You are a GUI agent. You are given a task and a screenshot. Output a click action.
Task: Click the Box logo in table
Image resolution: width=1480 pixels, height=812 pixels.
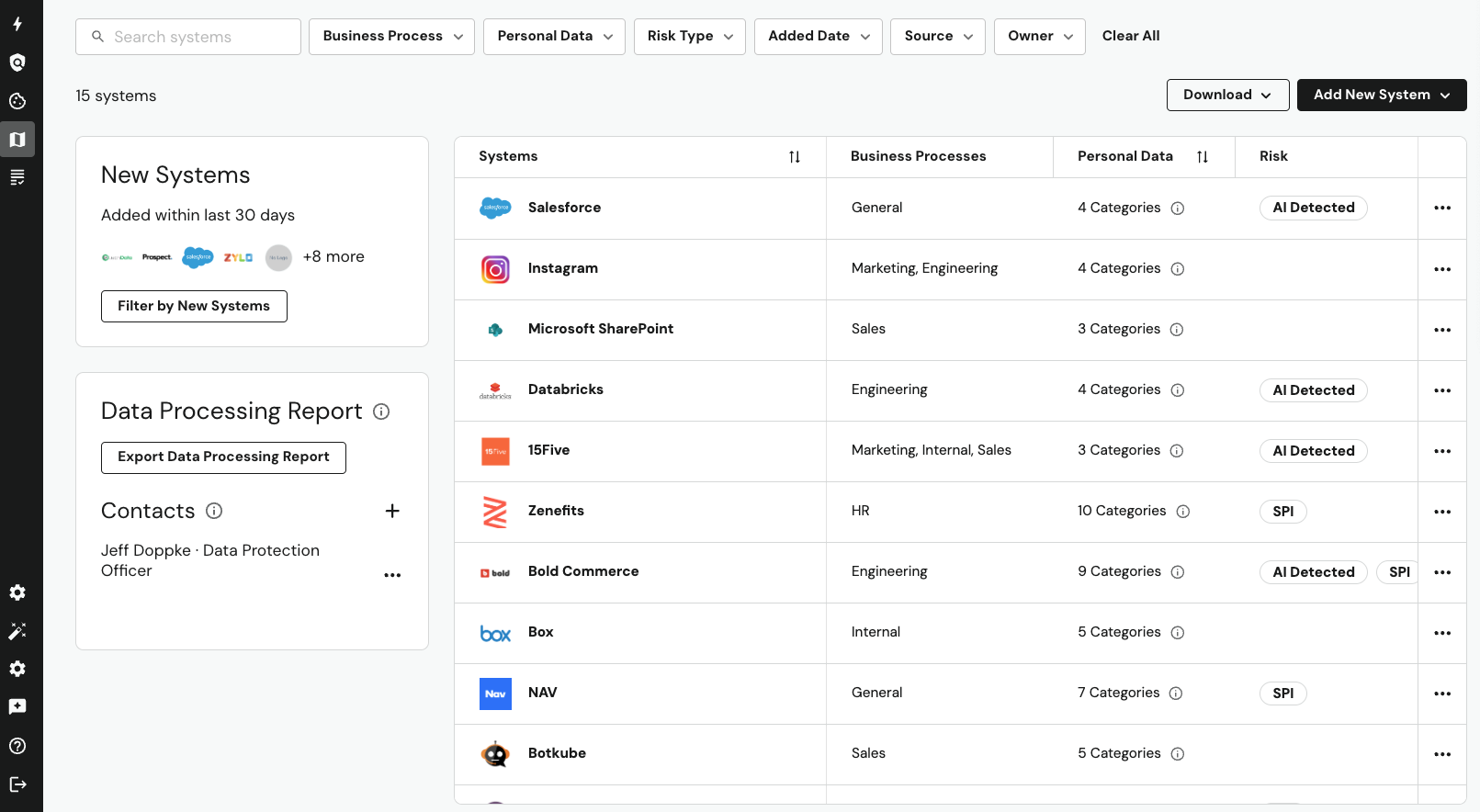tap(495, 634)
